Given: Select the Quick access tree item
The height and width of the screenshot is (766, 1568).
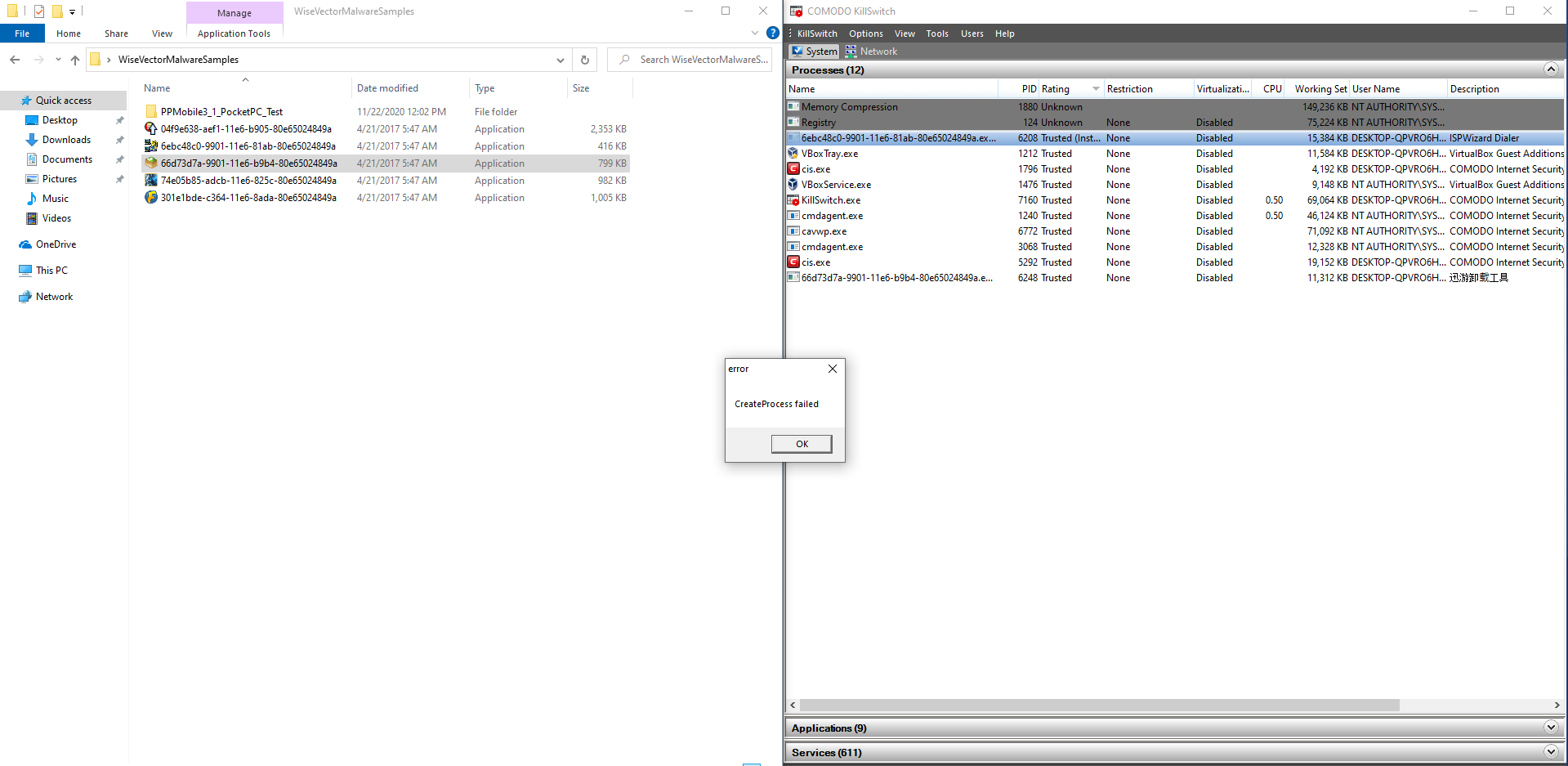Looking at the screenshot, I should pos(64,101).
